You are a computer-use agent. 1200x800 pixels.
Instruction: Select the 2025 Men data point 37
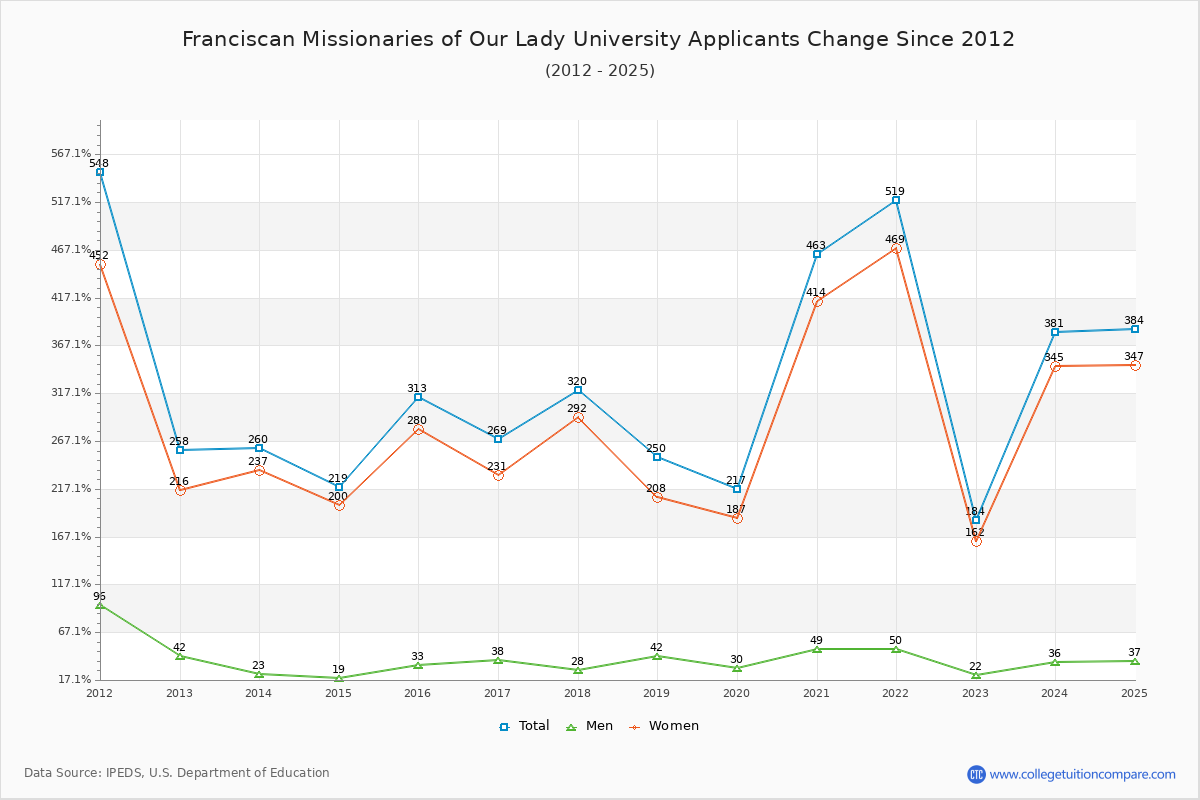(x=1135, y=661)
